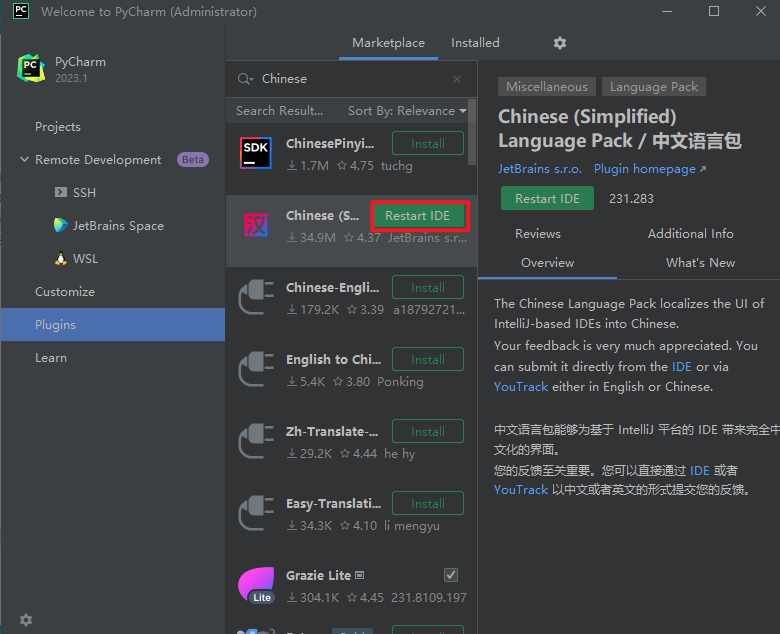Screen dimensions: 780x634
Task: Uncheck the Grazie Lite enabled checkbox
Action: tap(451, 575)
